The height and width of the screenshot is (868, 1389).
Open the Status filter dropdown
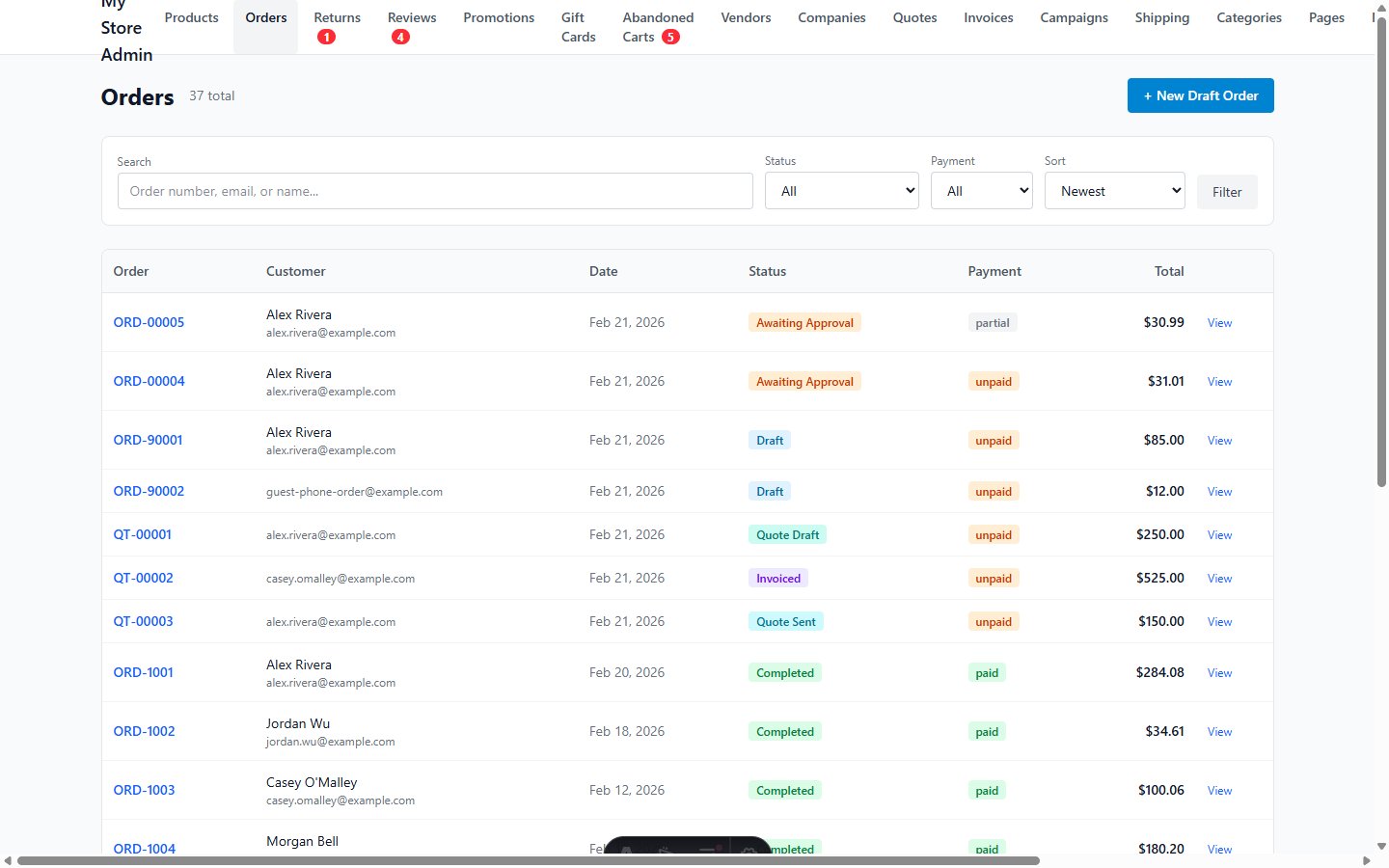click(840, 190)
